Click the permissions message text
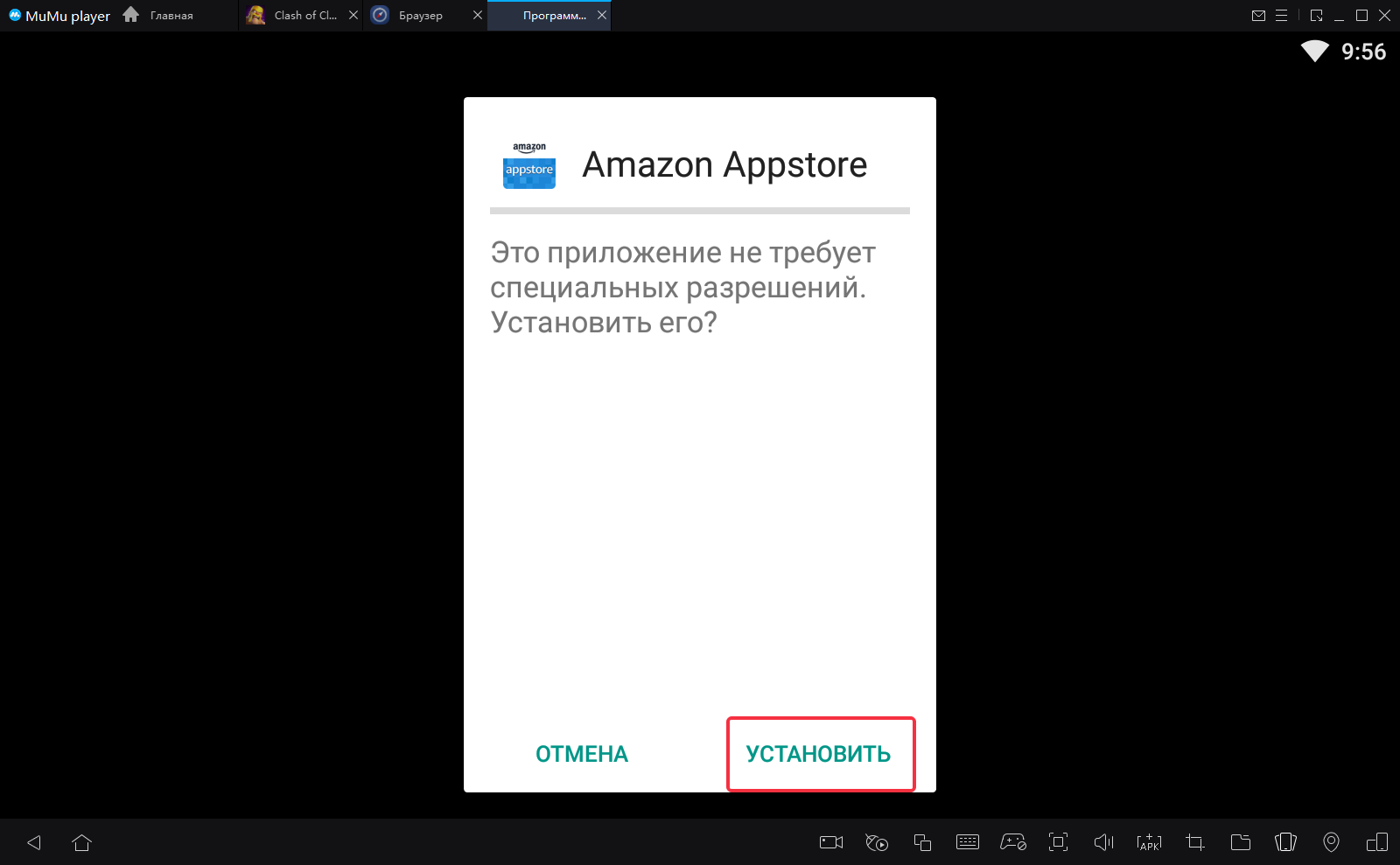 (682, 287)
